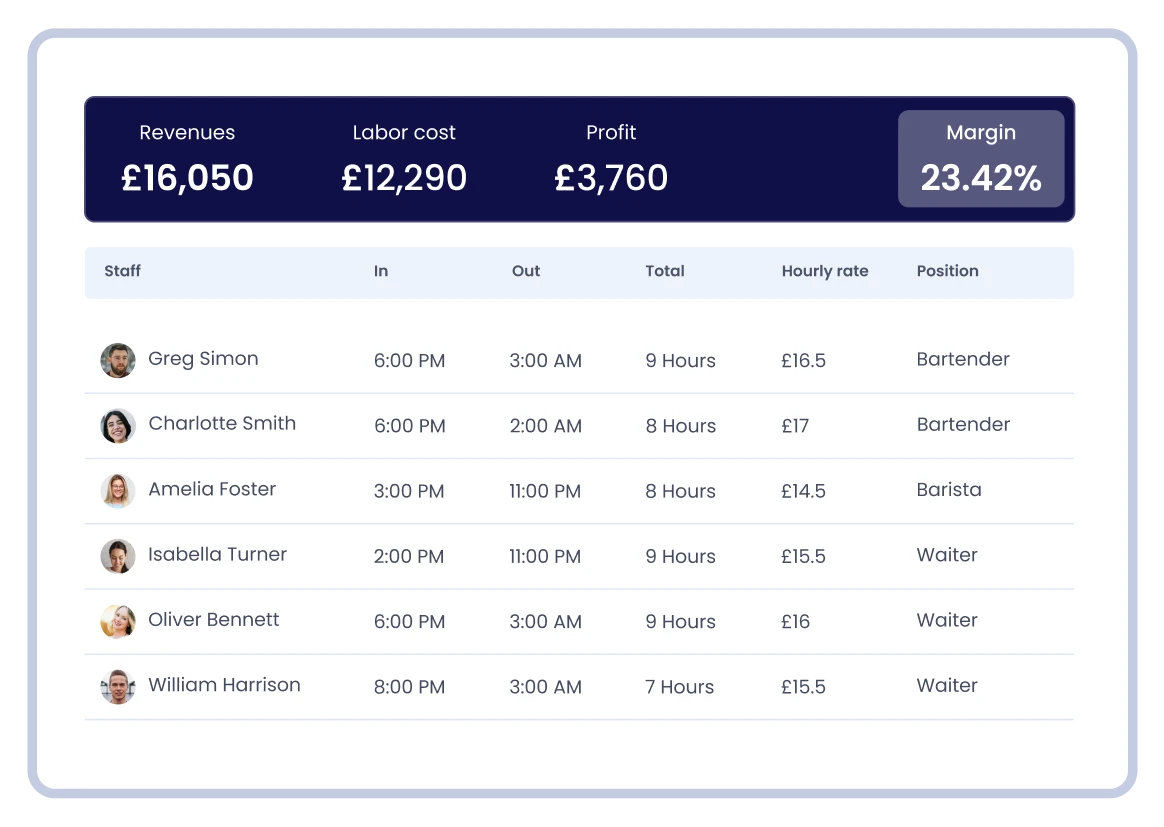1164x827 pixels.
Task: Open the Revenues summary card
Action: (187, 158)
